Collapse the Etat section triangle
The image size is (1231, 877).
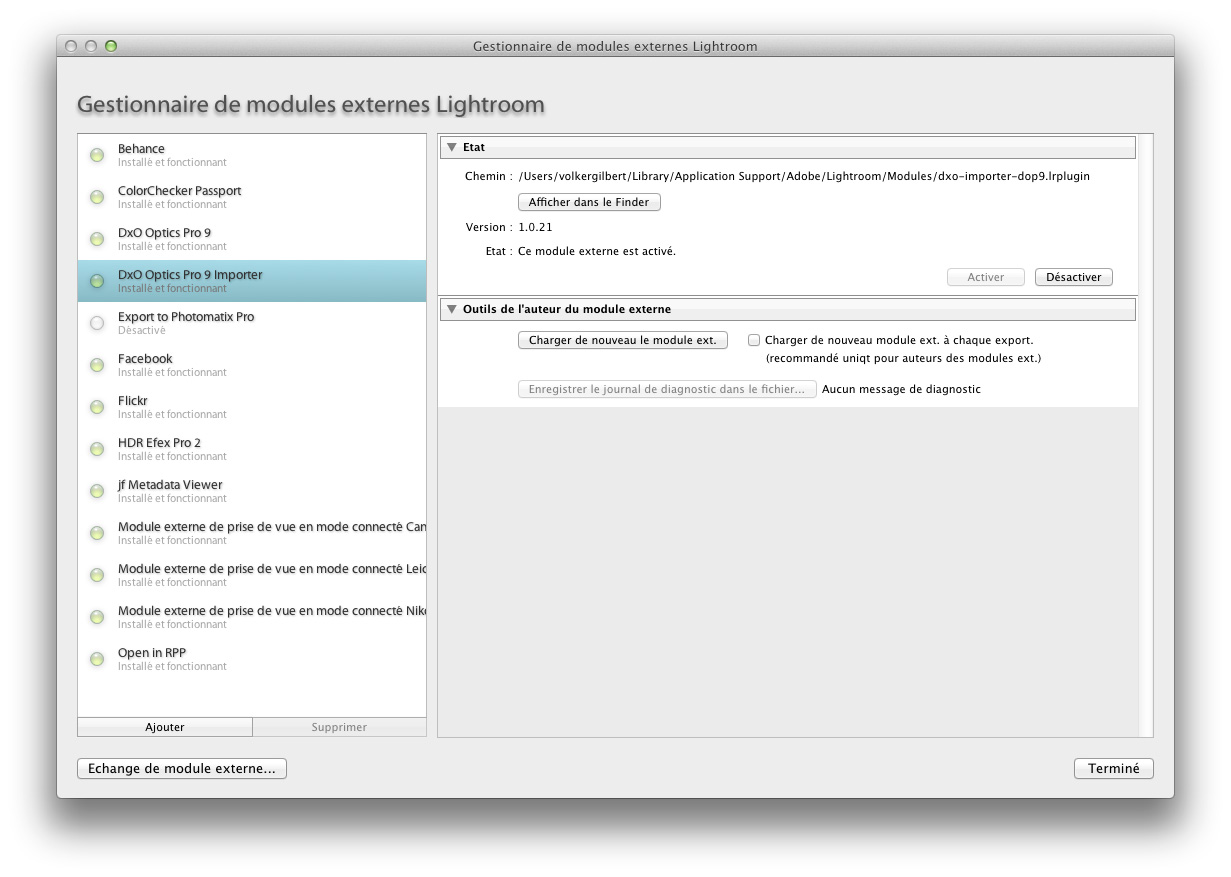coord(452,147)
